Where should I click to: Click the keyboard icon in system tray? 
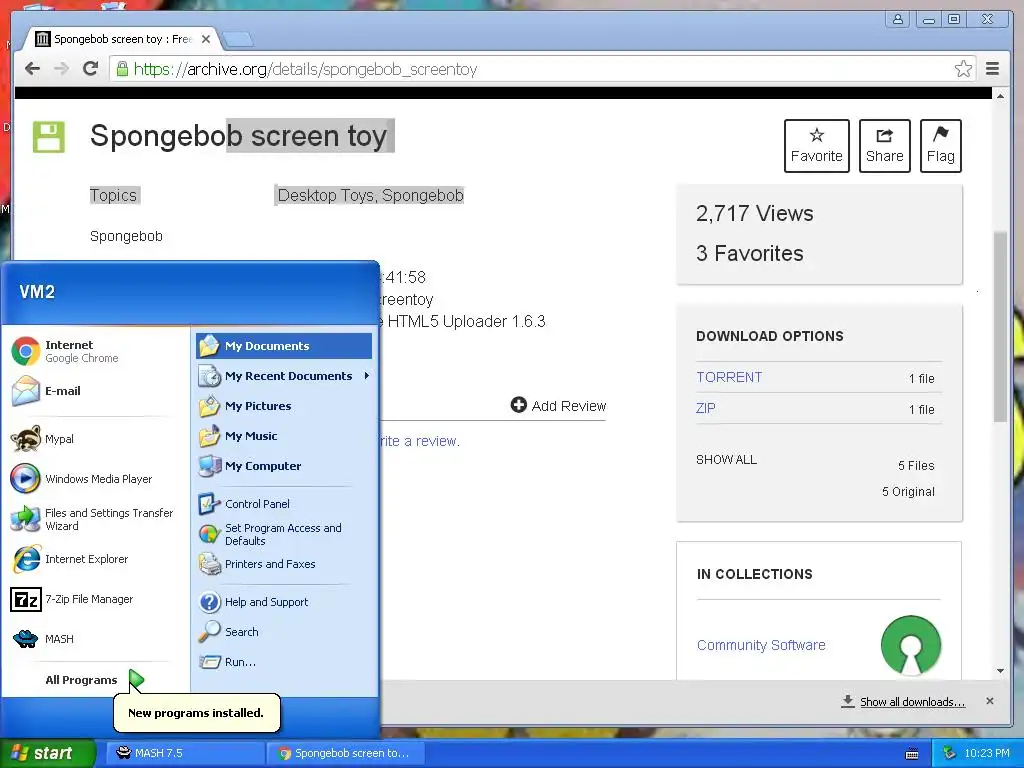[912, 754]
